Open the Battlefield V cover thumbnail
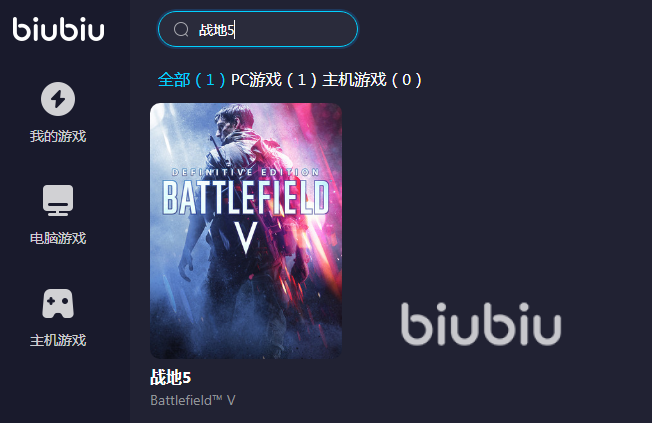Screen dimensions: 652x423 (246, 231)
